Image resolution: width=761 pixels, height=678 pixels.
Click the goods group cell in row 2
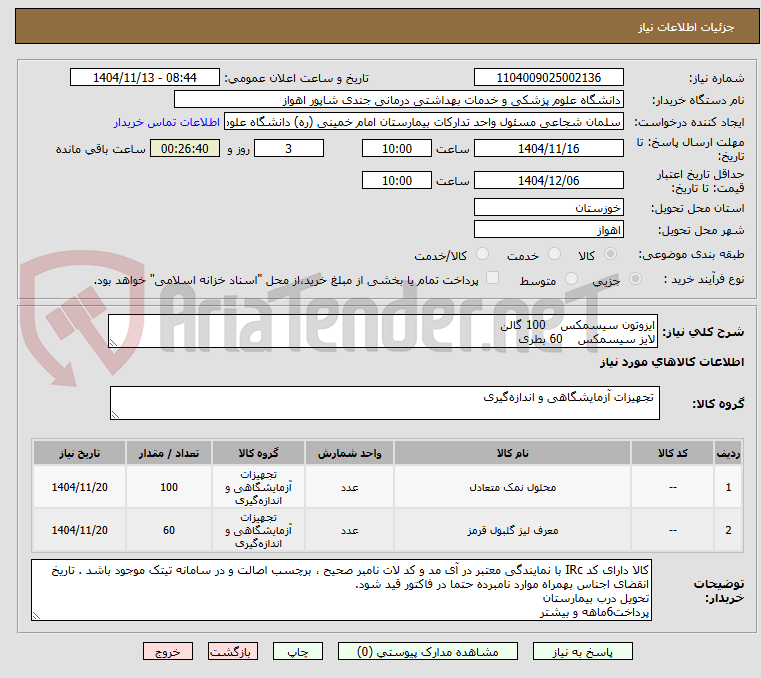click(258, 530)
